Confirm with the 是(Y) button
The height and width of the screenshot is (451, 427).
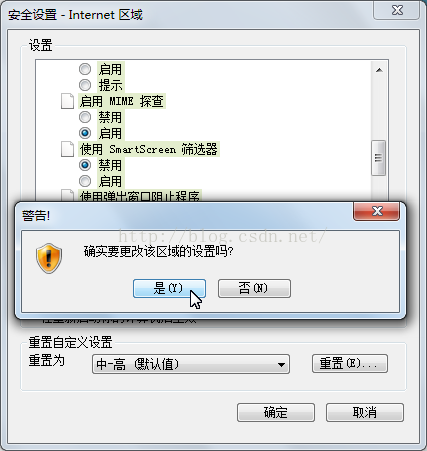(x=169, y=288)
